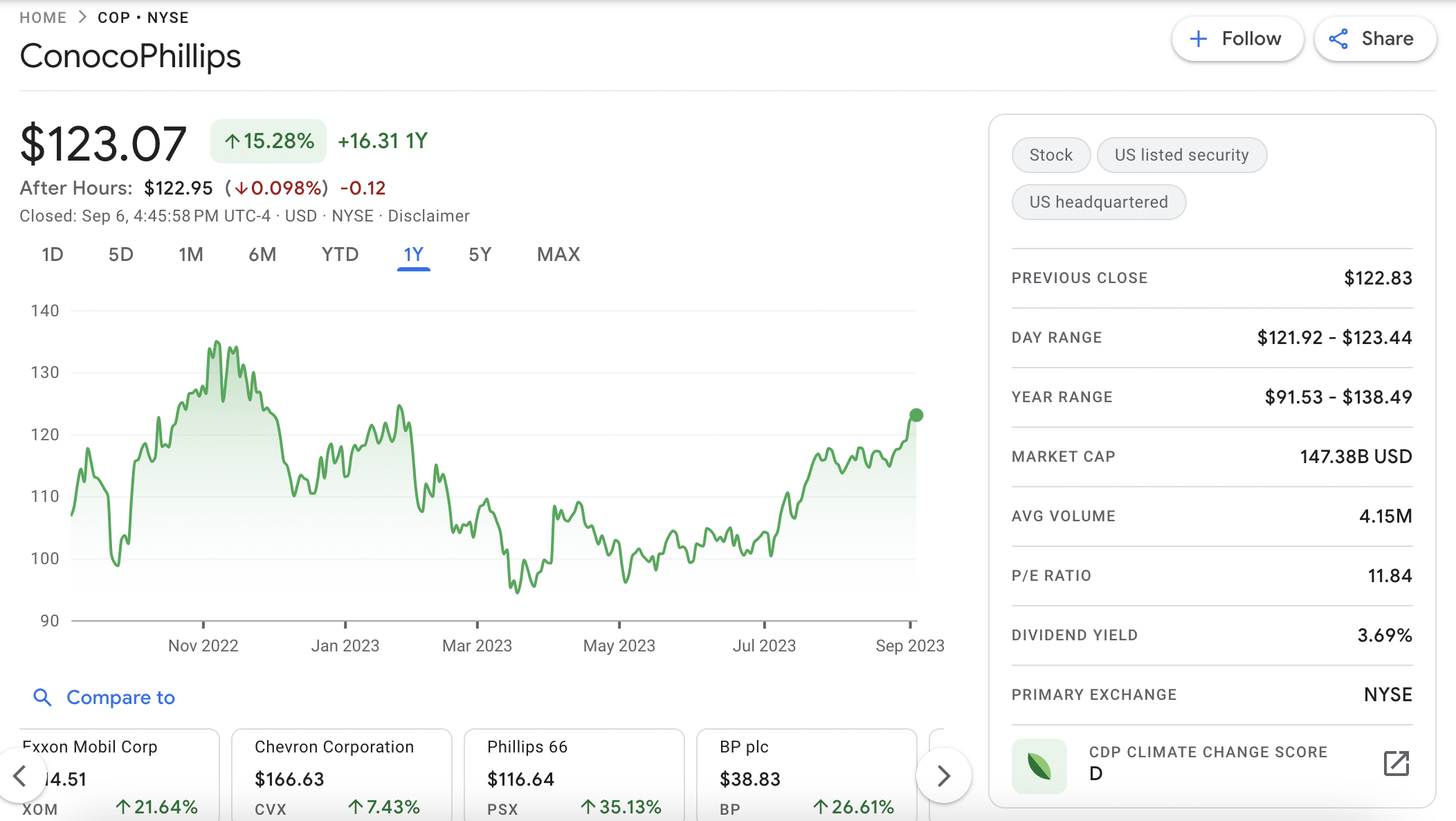Screen dimensions: 1456x821
Task: Click the PRIMARY EXCHANGE value NYSE
Action: click(x=1388, y=695)
